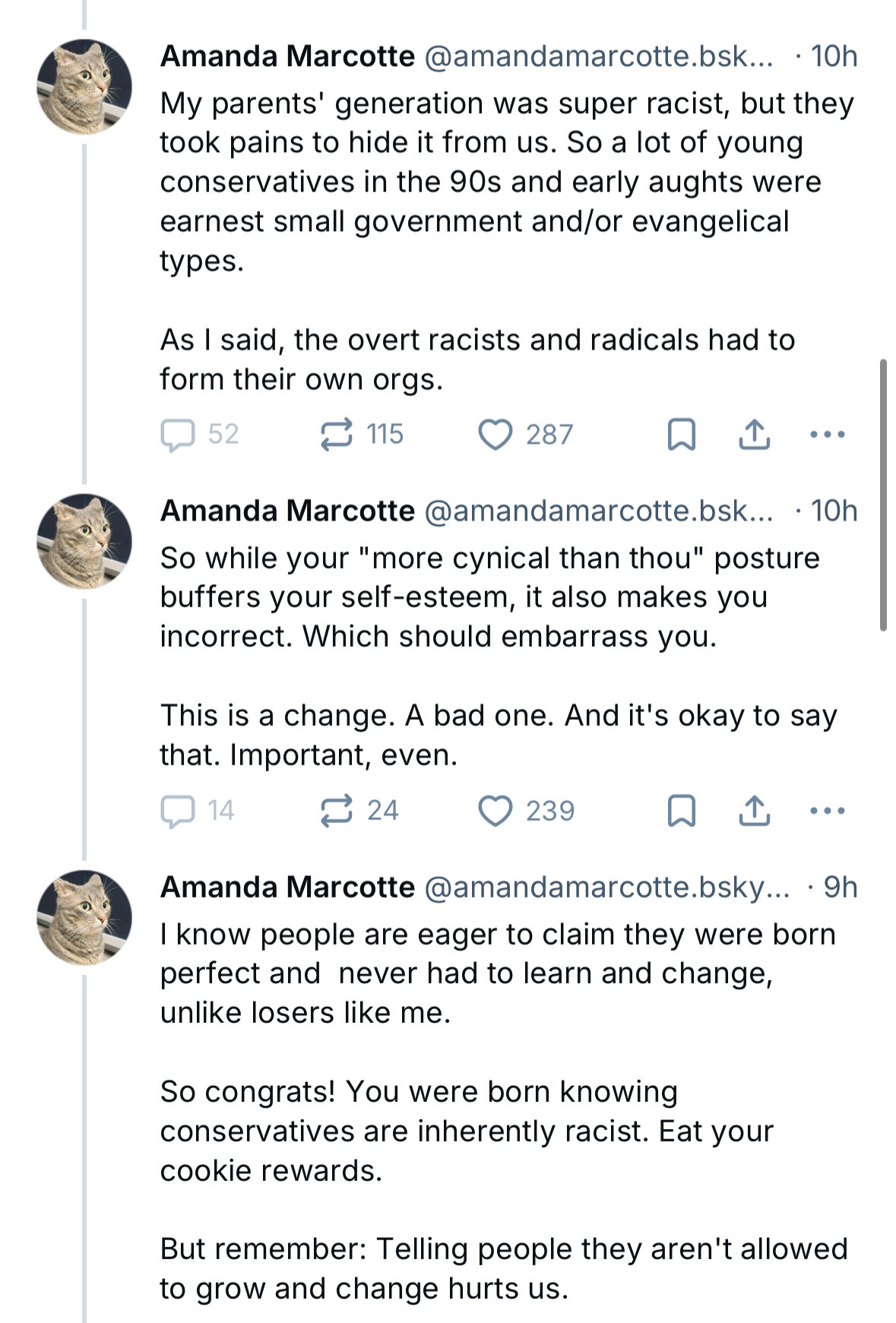
Task: Bookmark the post about parents' generation
Action: [x=681, y=435]
